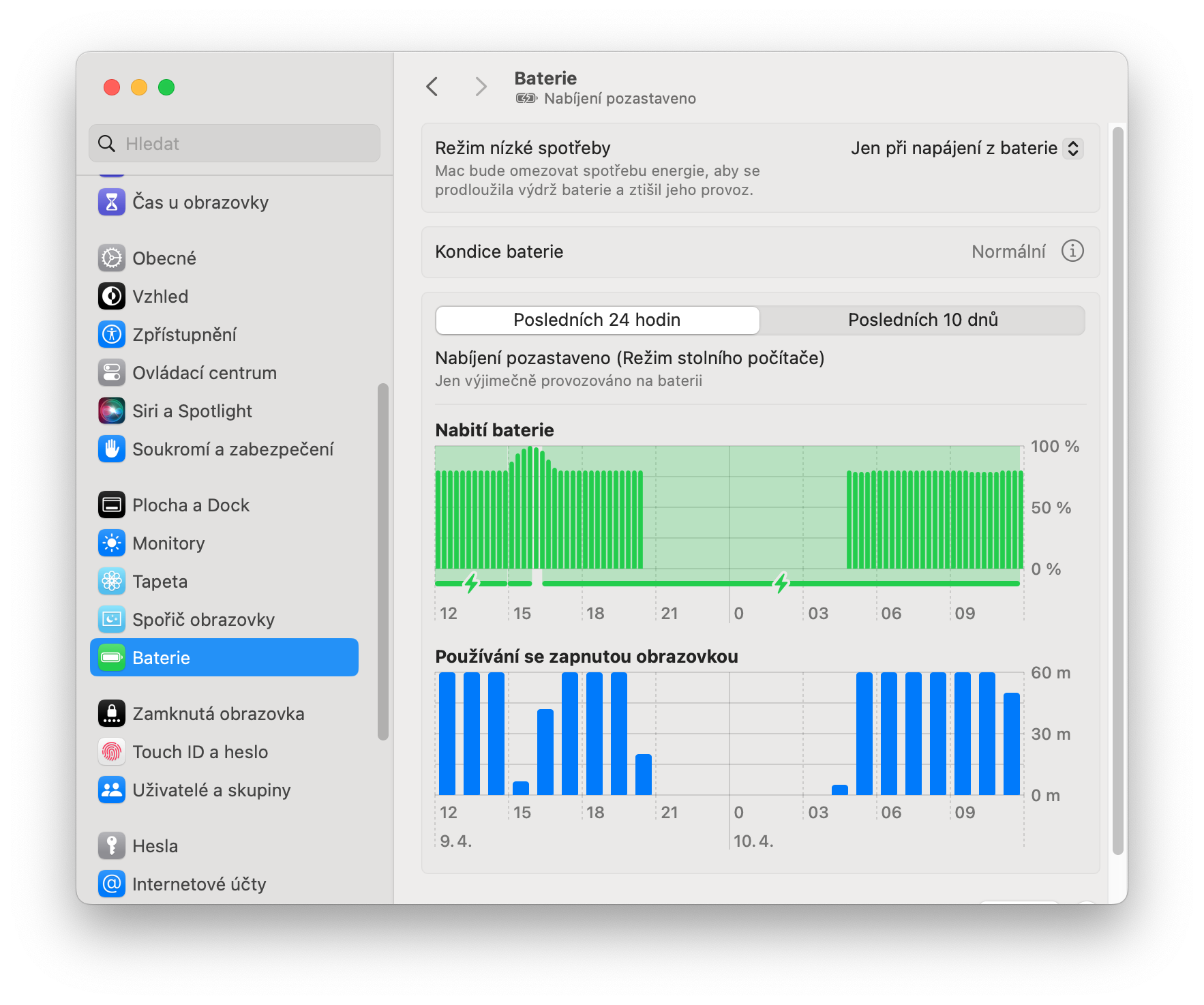Image resolution: width=1204 pixels, height=1005 pixels.
Task: Open Touch ID a heslo settings
Action: coord(224,752)
